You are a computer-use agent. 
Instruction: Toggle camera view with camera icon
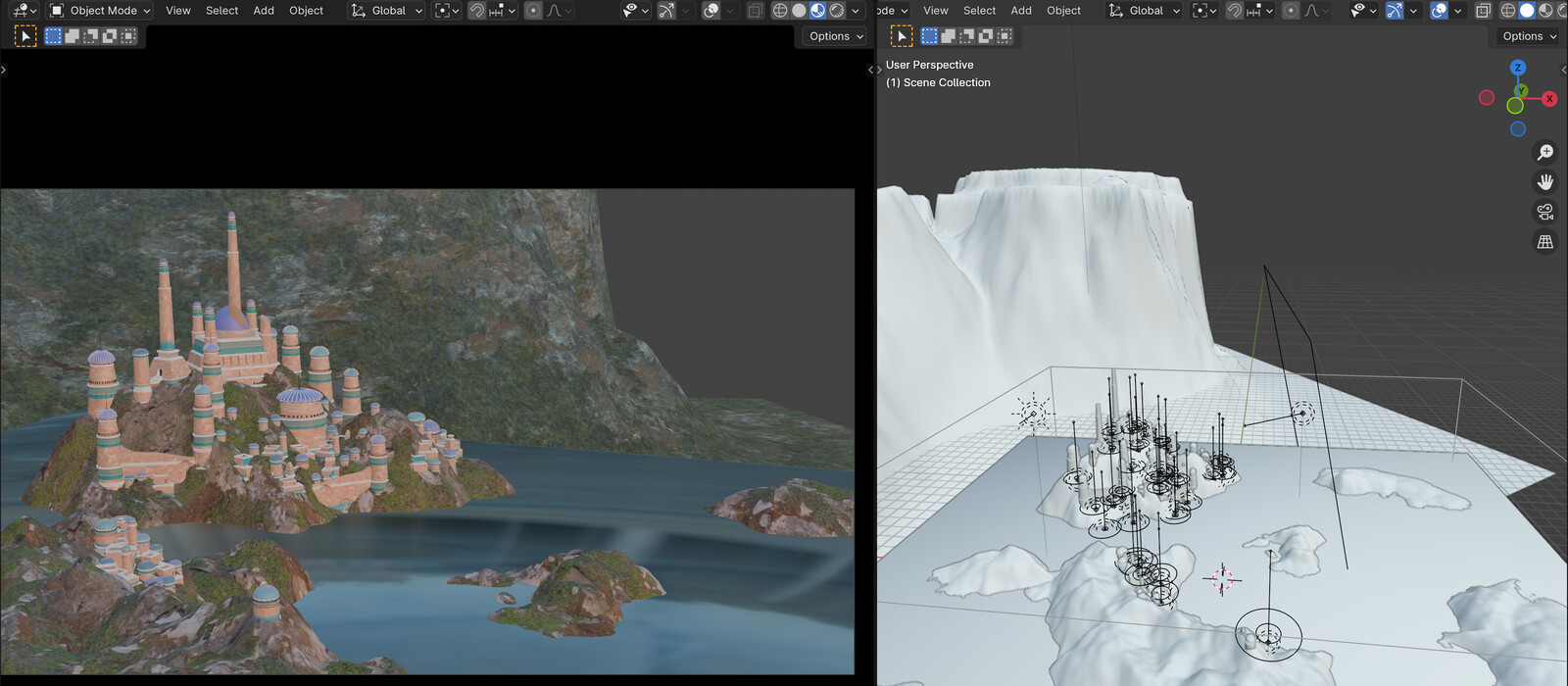[x=1545, y=212]
